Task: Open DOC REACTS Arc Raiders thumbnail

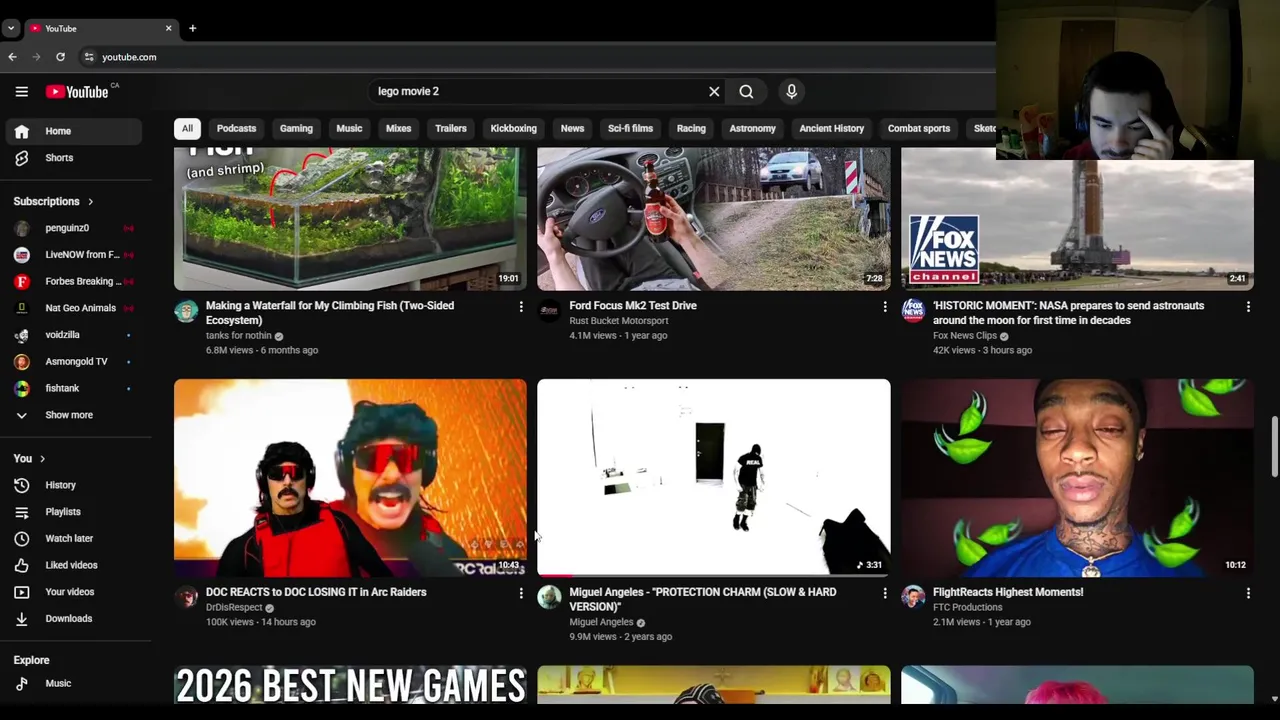Action: pyautogui.click(x=350, y=477)
